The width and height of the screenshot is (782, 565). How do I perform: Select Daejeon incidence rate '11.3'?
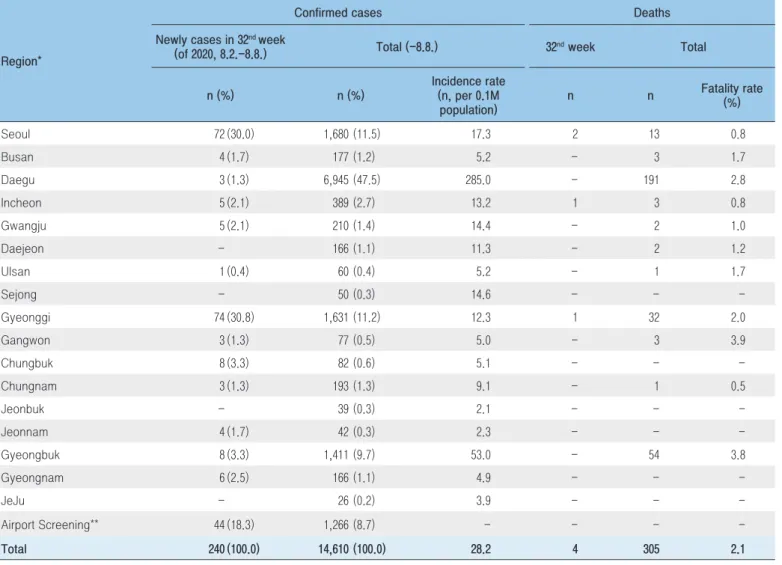[x=481, y=249]
